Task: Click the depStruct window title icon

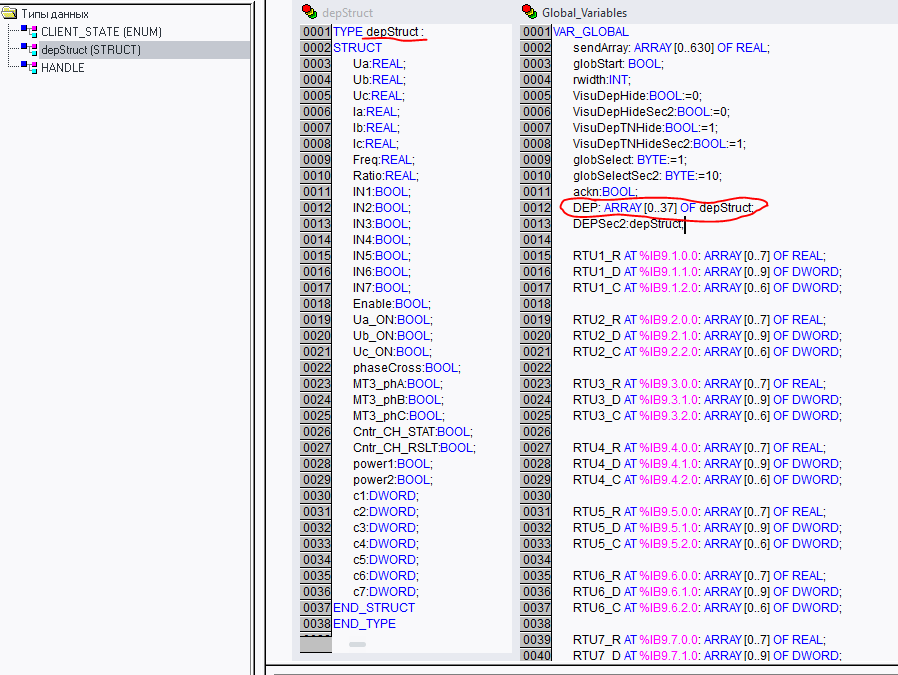Action: [x=309, y=11]
